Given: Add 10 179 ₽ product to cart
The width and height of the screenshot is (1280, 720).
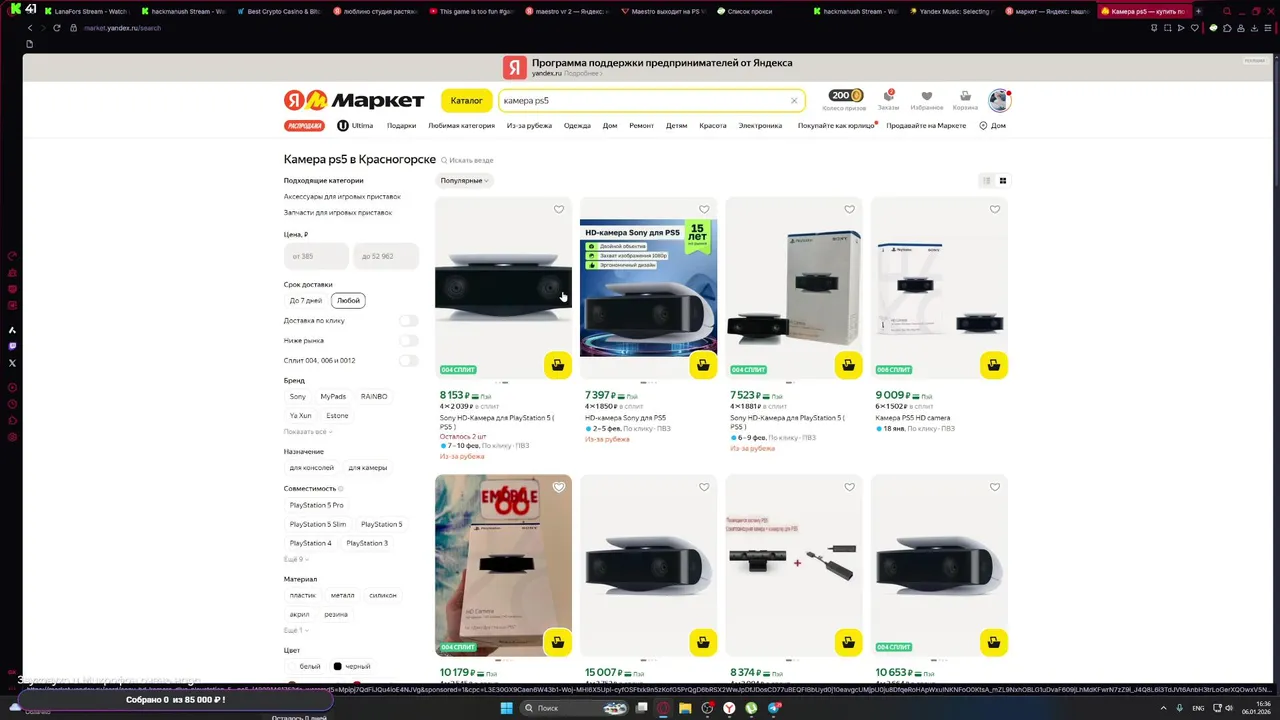Looking at the screenshot, I should tap(558, 642).
